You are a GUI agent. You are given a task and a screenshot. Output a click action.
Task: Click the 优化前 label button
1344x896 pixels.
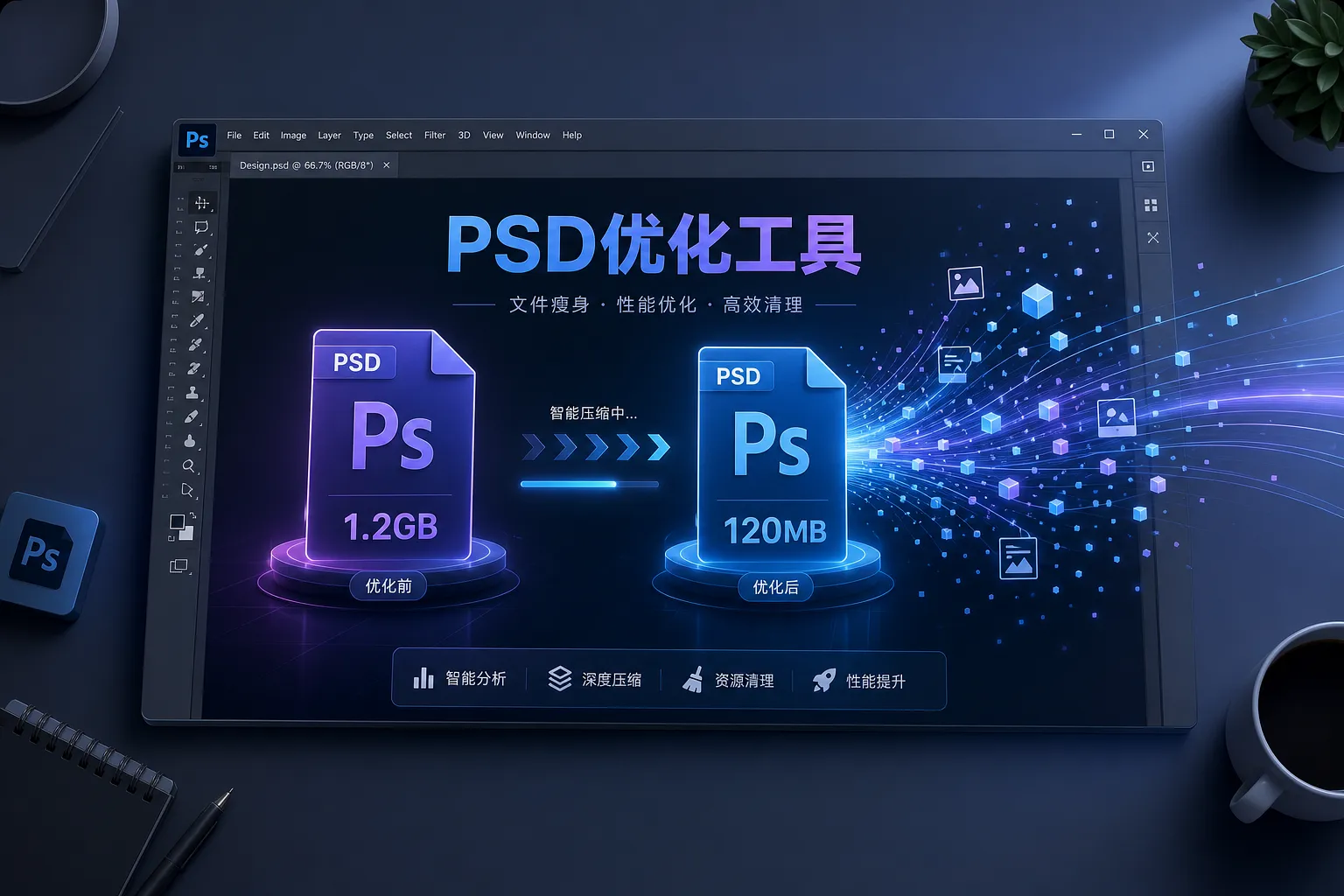click(x=388, y=586)
